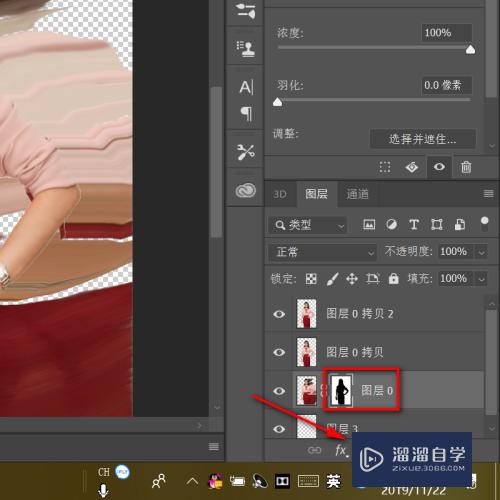500x500 pixels.
Task: Click the taskbar People icon
Action: coord(159,481)
